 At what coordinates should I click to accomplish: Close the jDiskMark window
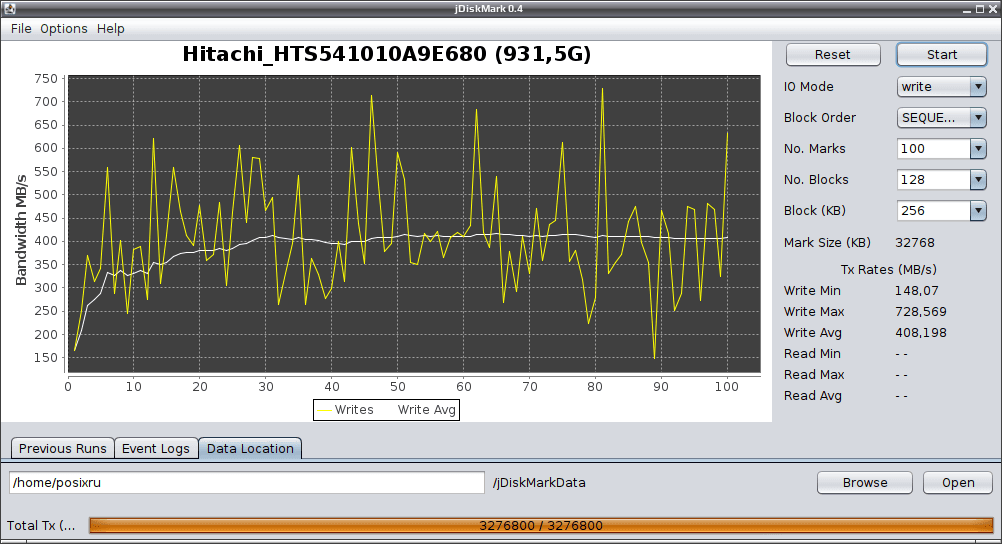[992, 9]
